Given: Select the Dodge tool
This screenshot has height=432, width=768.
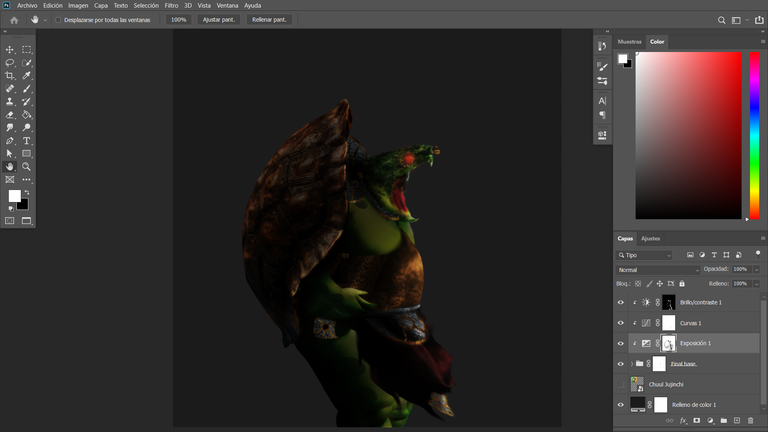Looking at the screenshot, I should [26, 127].
